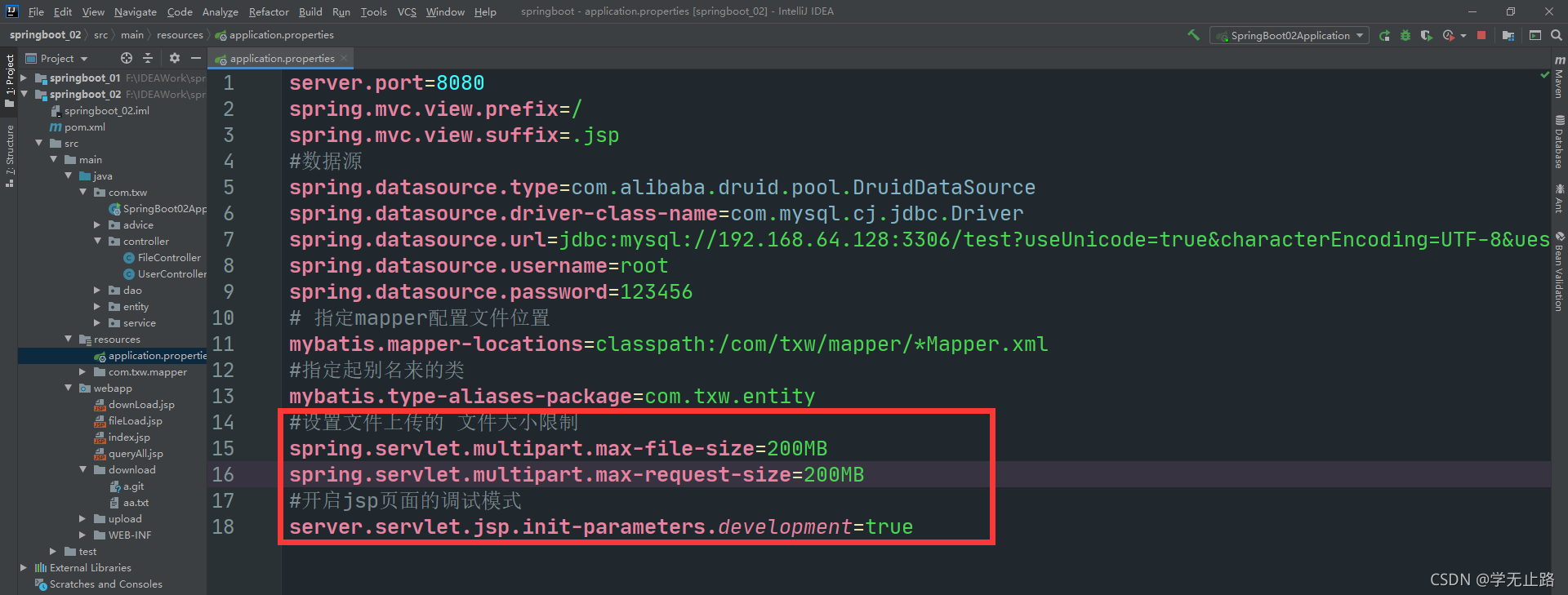
Task: Open the Refactor menu
Action: coord(269,11)
